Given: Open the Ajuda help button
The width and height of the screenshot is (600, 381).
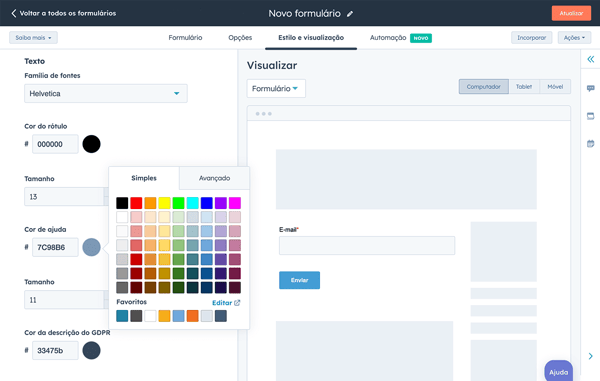Looking at the screenshot, I should 559,371.
